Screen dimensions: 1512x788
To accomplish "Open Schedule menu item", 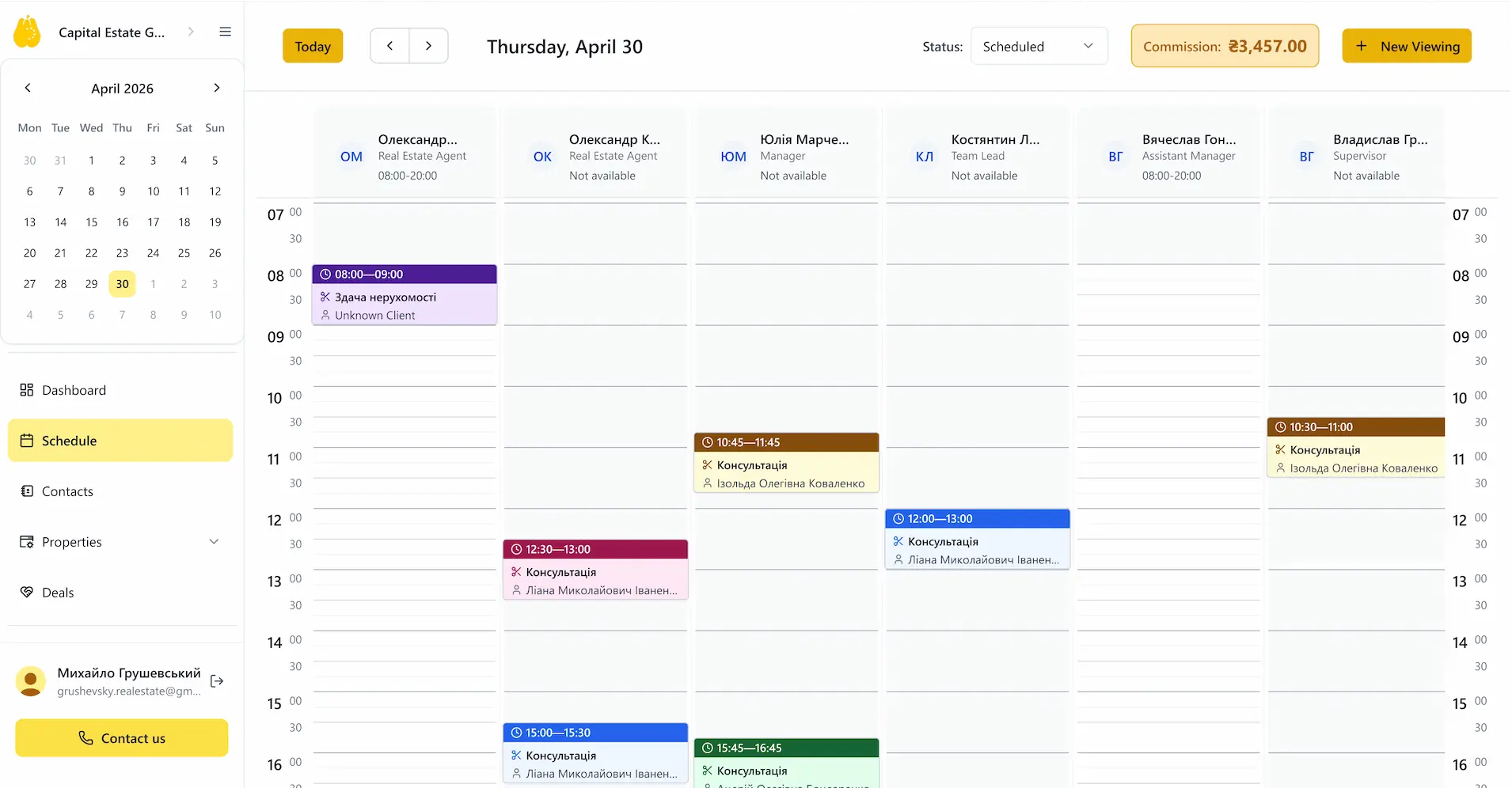I will click(120, 441).
